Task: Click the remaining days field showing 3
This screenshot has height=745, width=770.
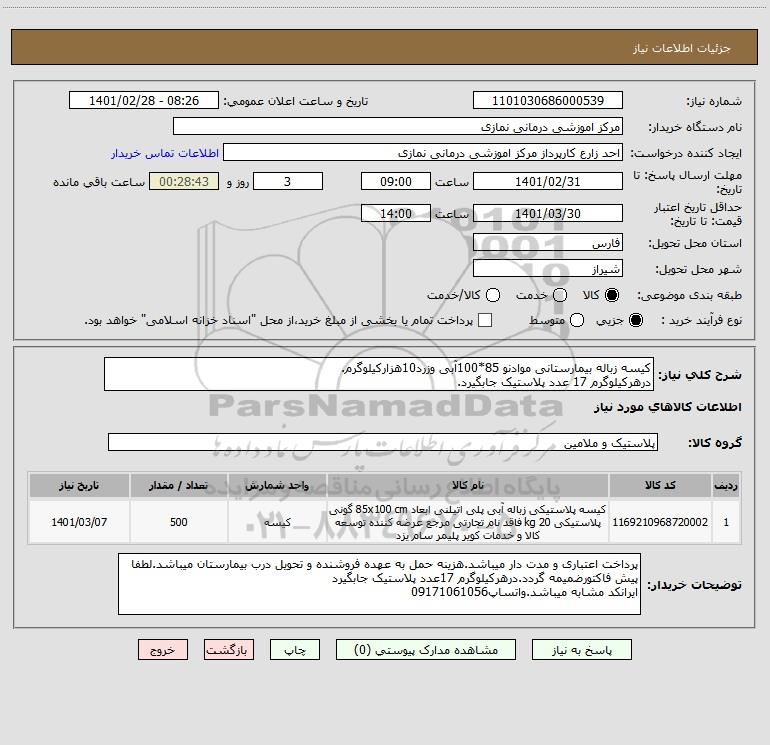Action: pyautogui.click(x=288, y=181)
